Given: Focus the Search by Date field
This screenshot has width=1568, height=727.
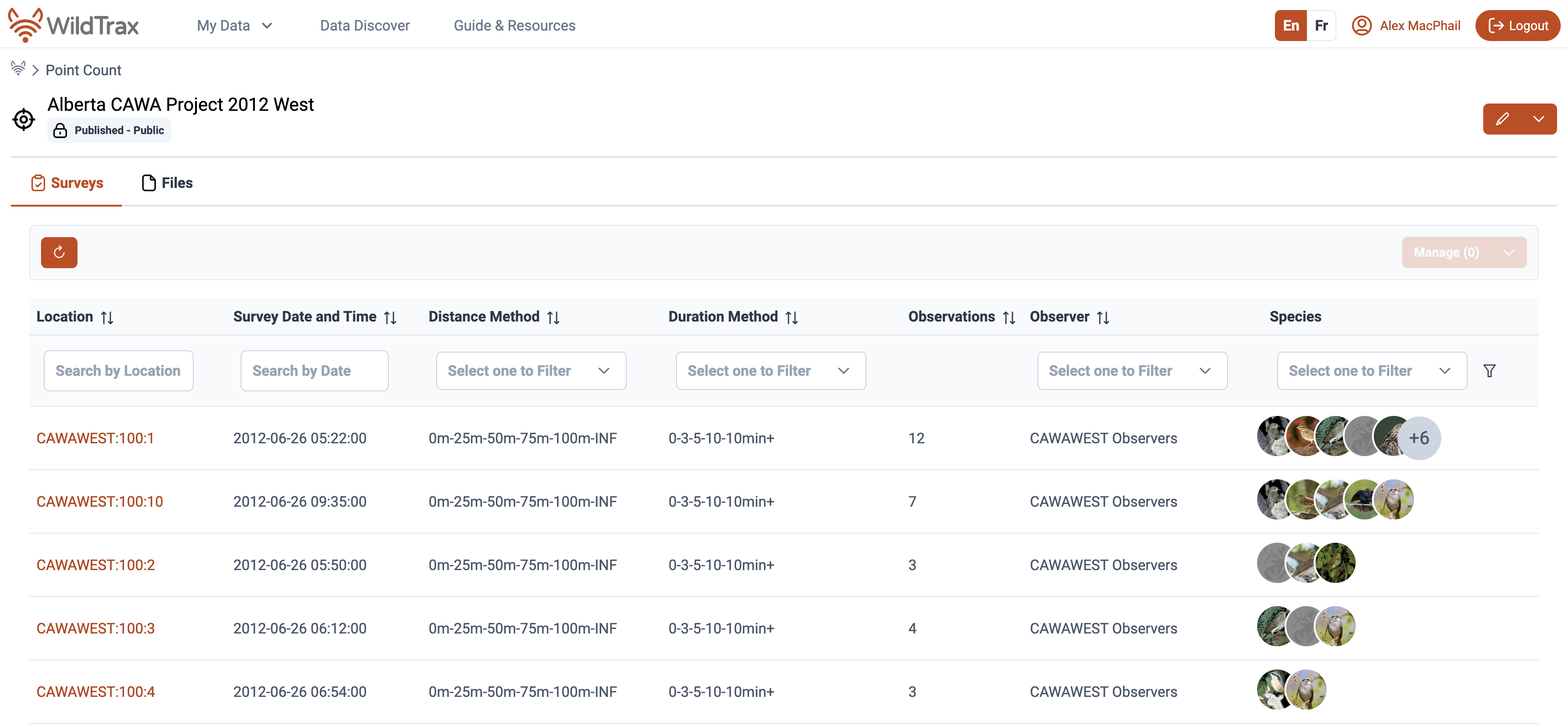Looking at the screenshot, I should (x=314, y=370).
